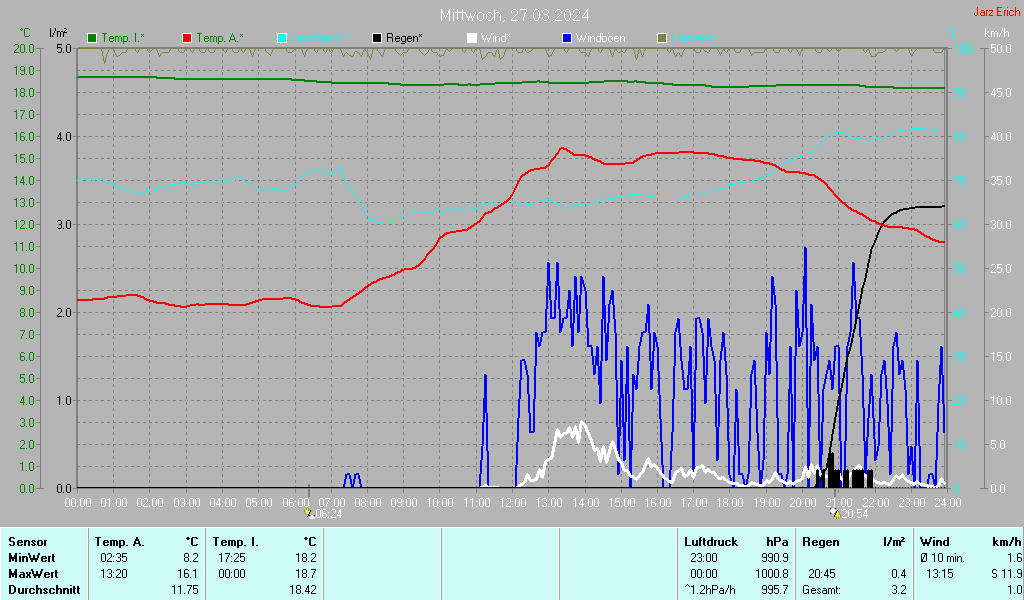Click the red Temp. A. legend square
The width and height of the screenshot is (1024, 600).
[187, 39]
